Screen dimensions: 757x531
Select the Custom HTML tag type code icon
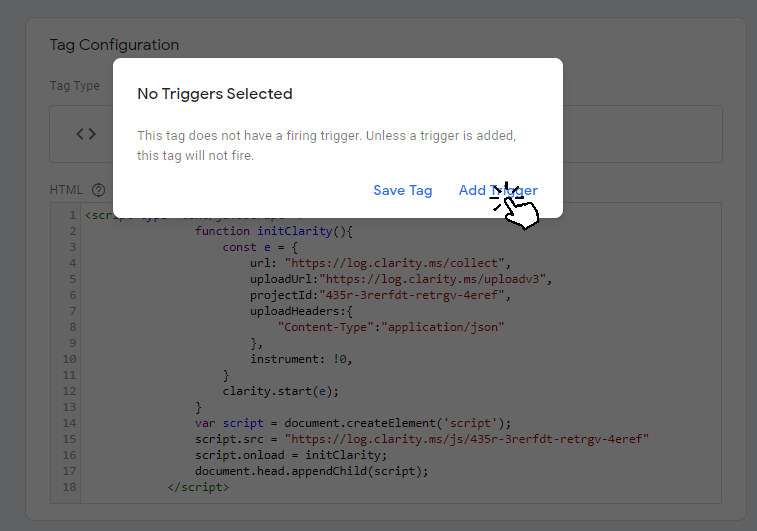coord(86,134)
